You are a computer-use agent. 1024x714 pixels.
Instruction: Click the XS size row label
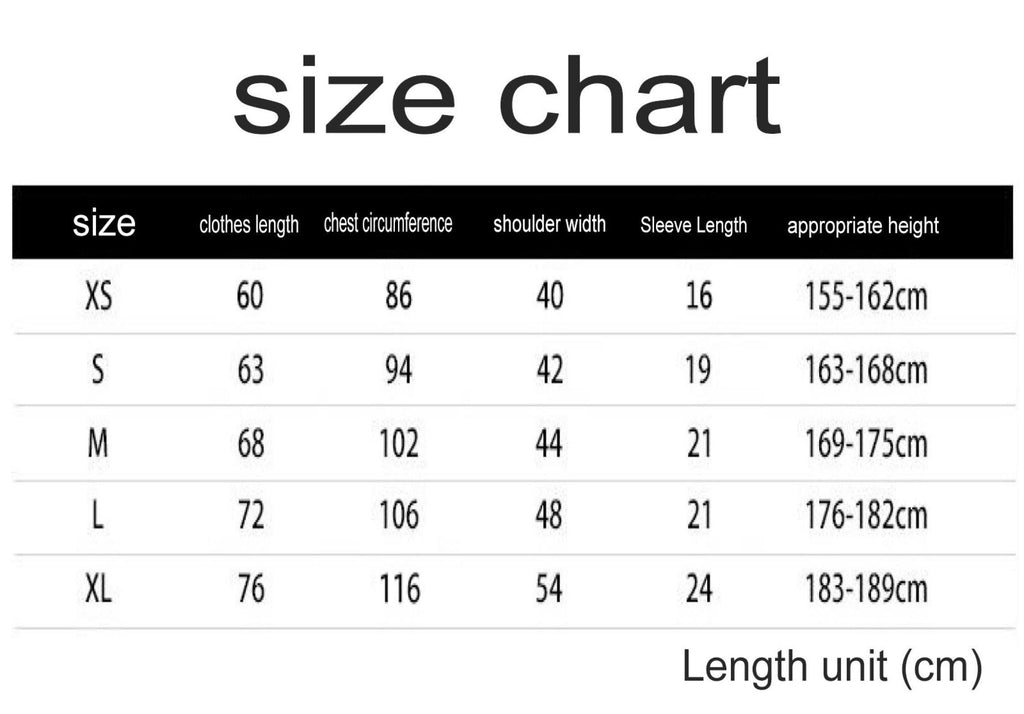[x=99, y=296]
